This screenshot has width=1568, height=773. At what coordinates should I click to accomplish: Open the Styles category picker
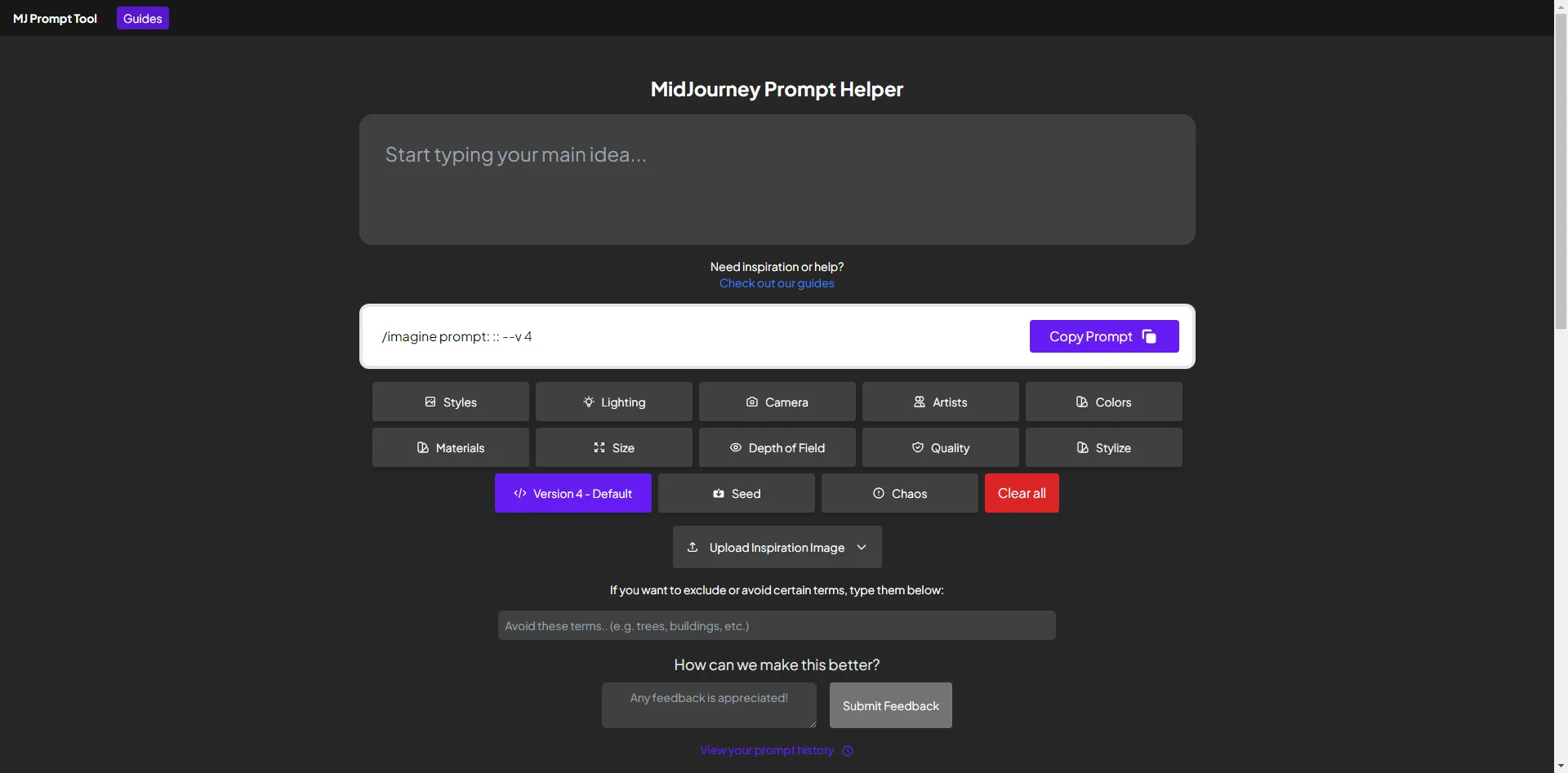tap(450, 402)
